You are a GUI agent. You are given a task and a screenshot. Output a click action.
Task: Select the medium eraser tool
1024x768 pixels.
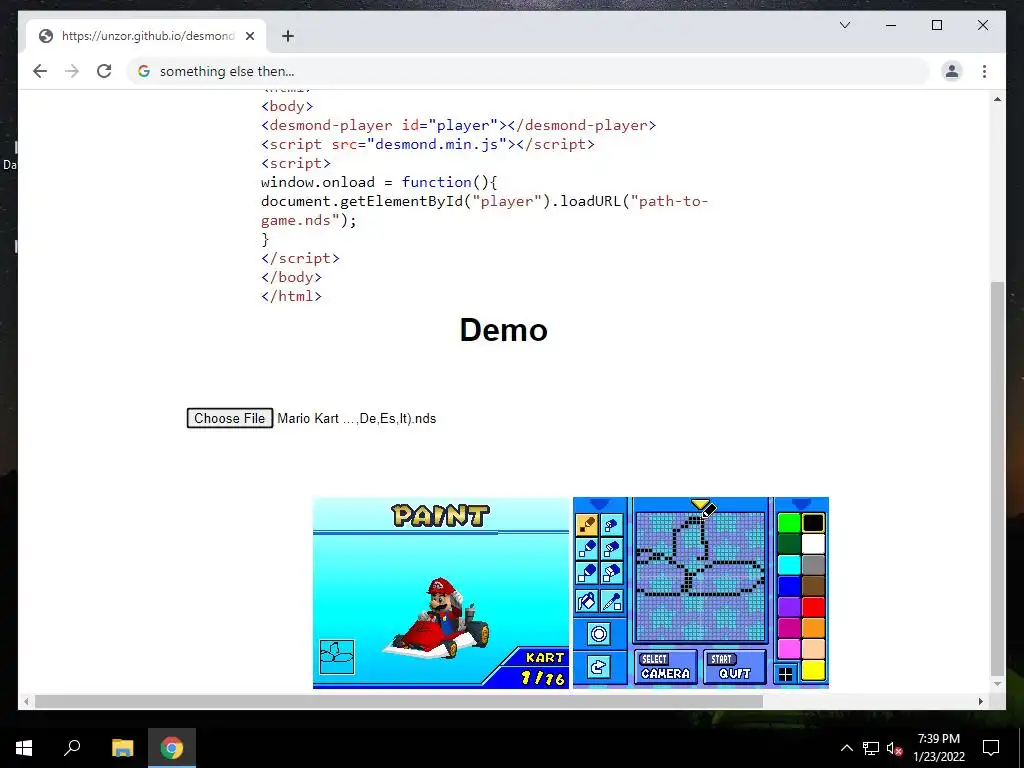pos(611,549)
